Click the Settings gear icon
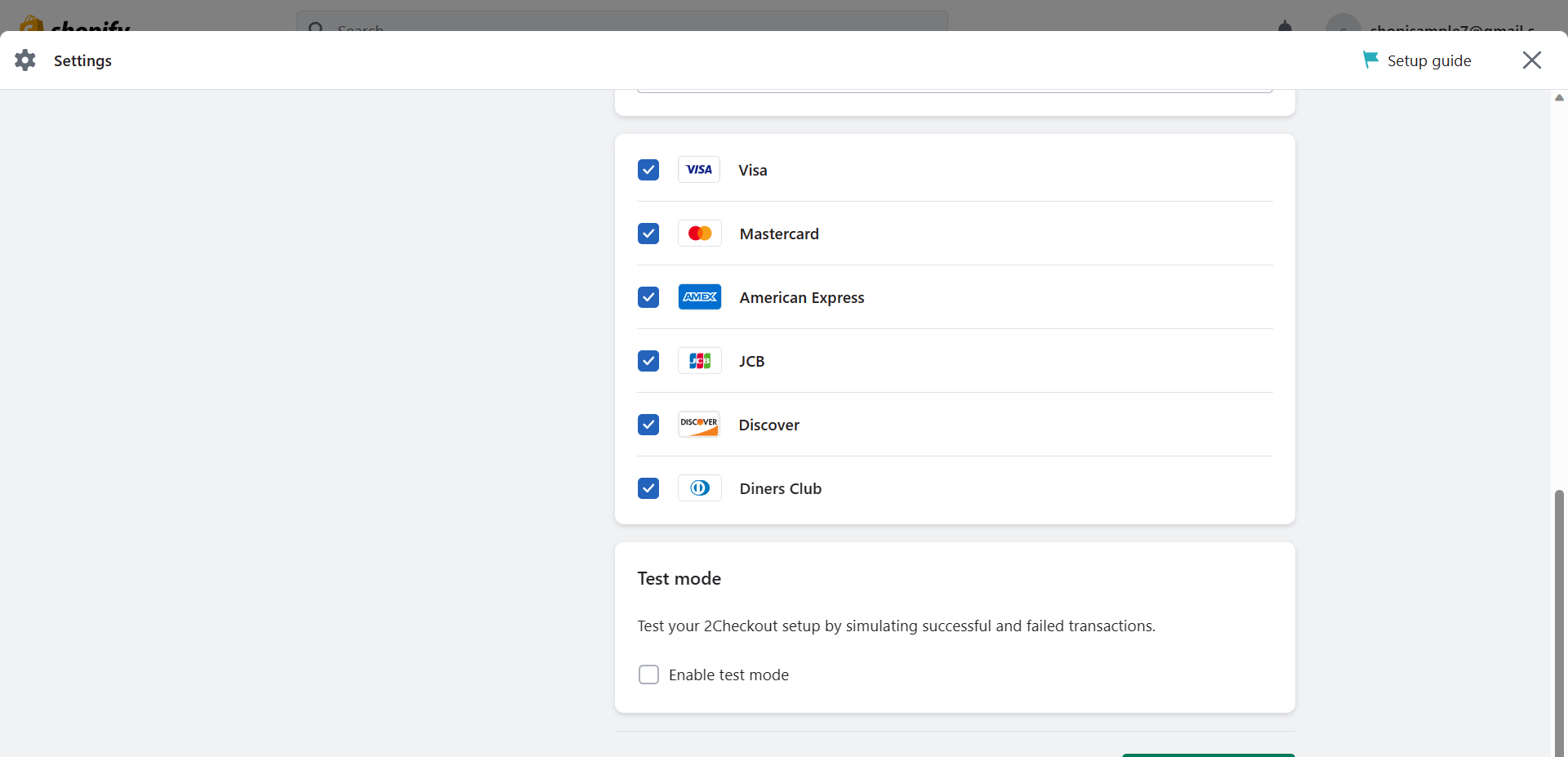The image size is (1568, 757). point(25,60)
